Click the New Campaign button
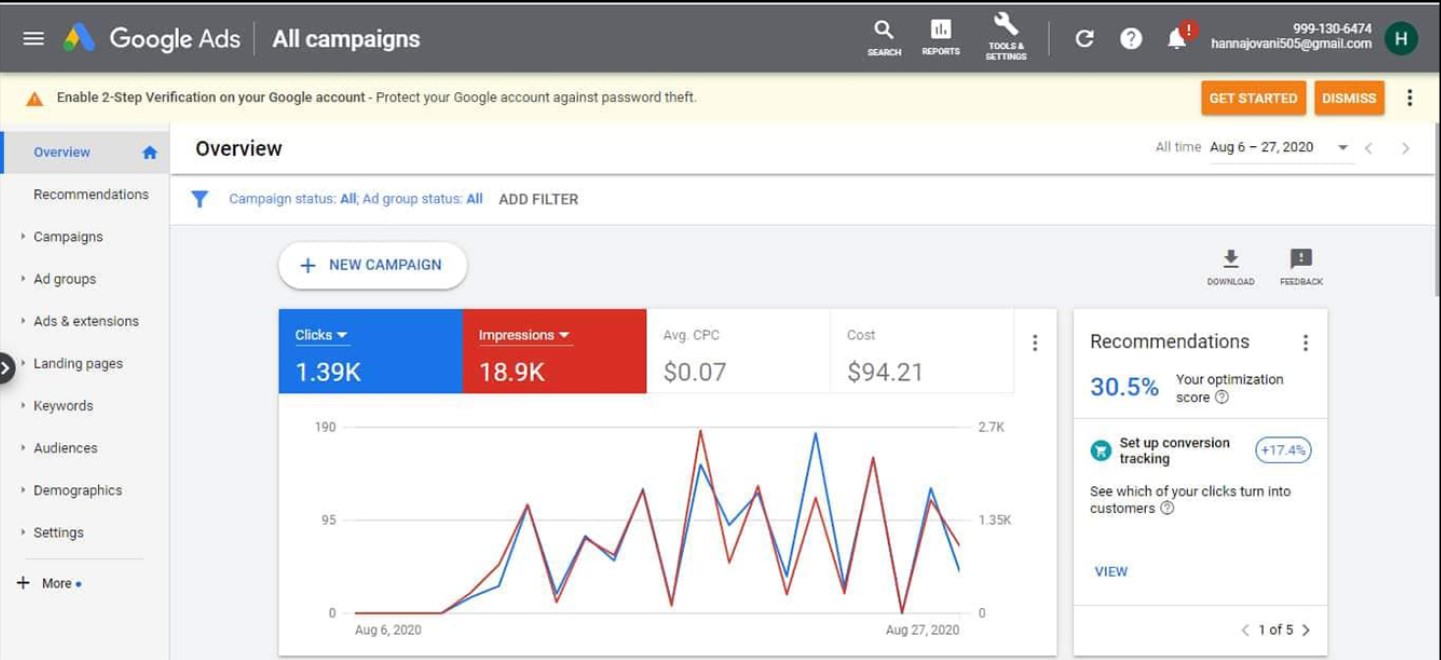The height and width of the screenshot is (660, 1441). pos(372,265)
